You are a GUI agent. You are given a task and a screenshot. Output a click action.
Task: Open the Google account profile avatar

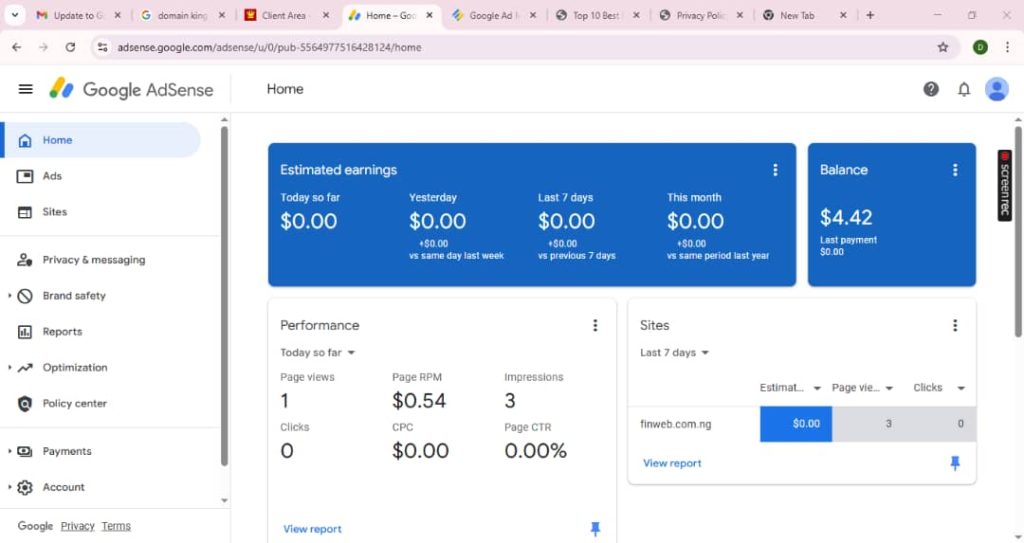click(x=996, y=89)
